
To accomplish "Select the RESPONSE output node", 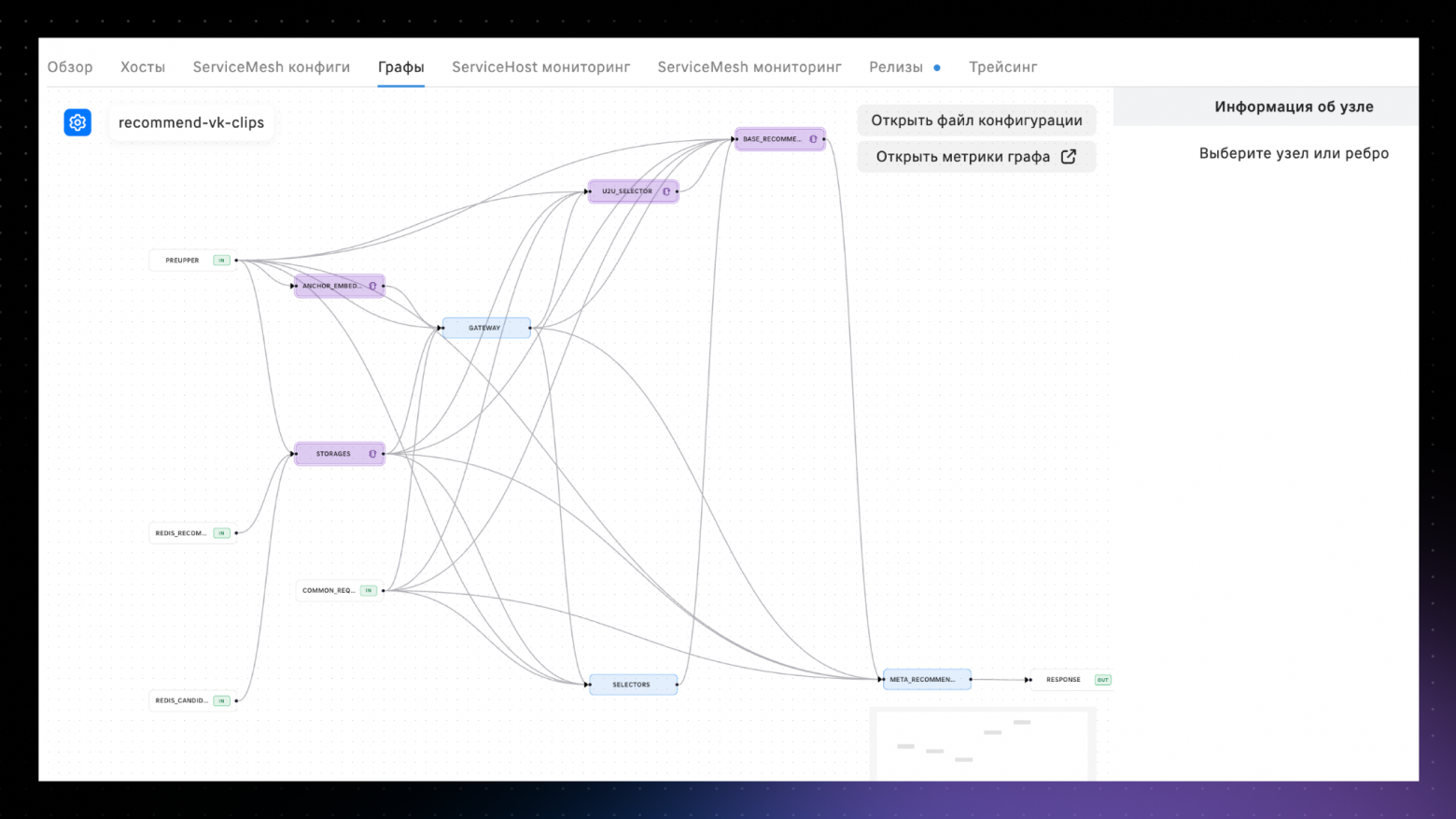I will (1071, 680).
